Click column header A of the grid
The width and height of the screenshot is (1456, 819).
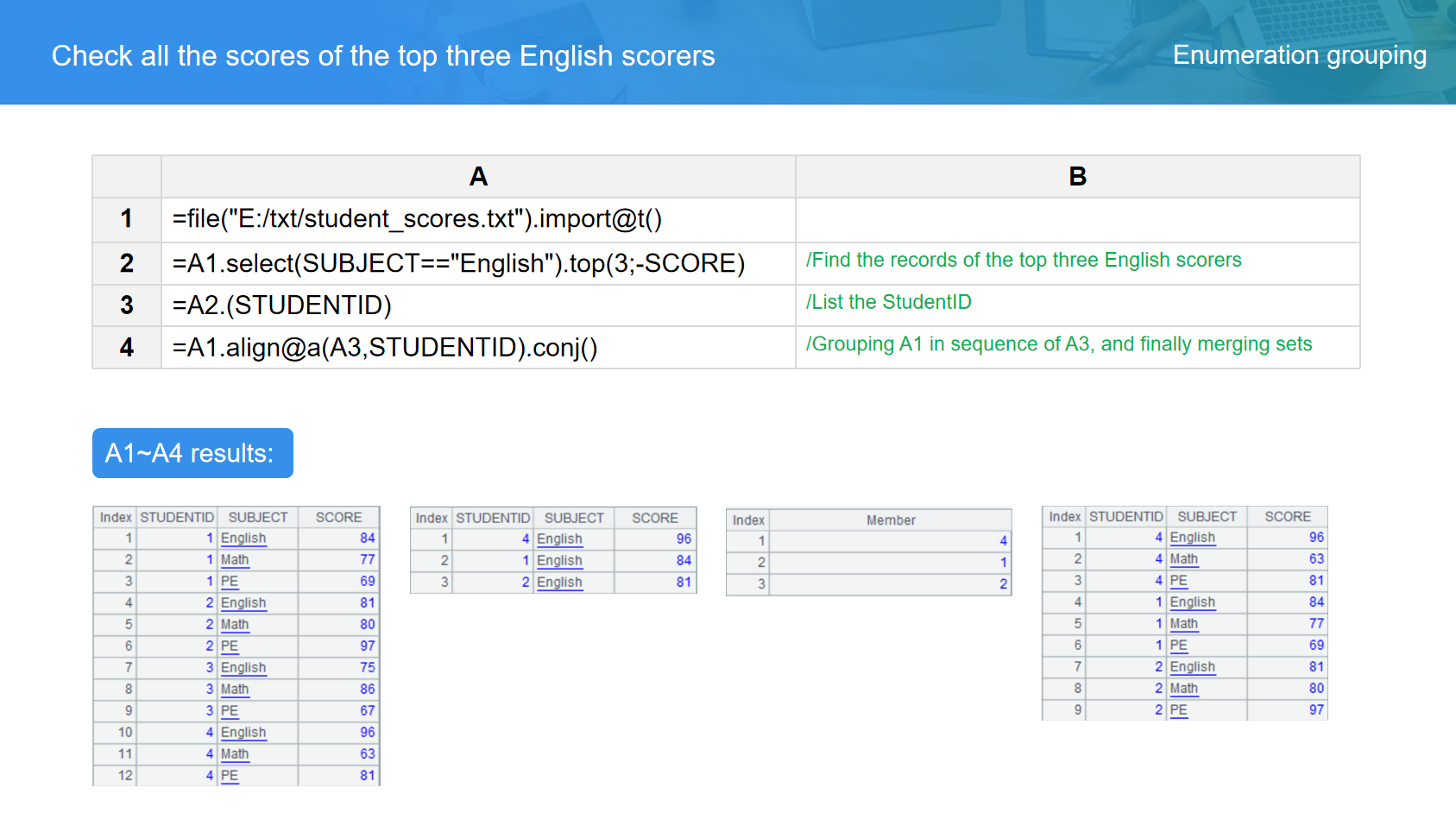click(x=478, y=177)
